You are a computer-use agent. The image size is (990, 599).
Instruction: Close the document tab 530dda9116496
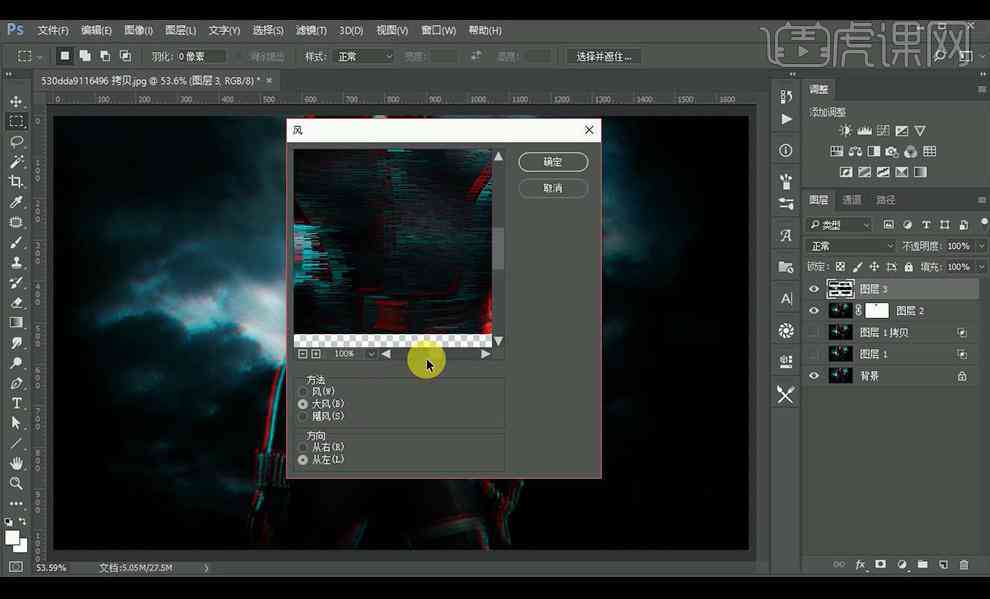tap(270, 81)
